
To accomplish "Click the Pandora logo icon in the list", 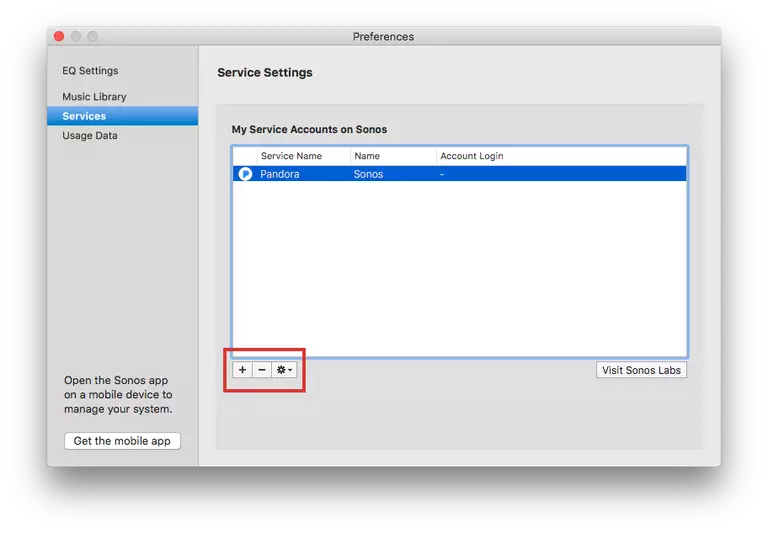I will [x=245, y=174].
